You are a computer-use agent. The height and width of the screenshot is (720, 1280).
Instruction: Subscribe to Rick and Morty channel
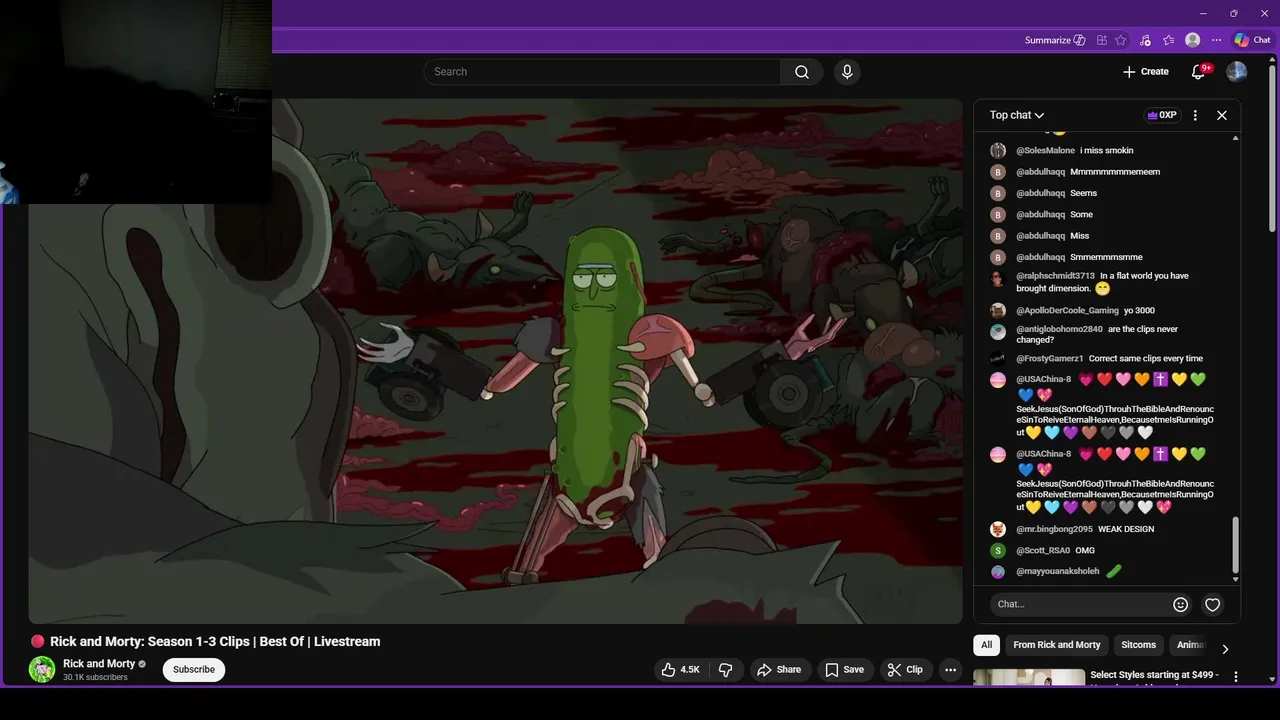point(194,670)
